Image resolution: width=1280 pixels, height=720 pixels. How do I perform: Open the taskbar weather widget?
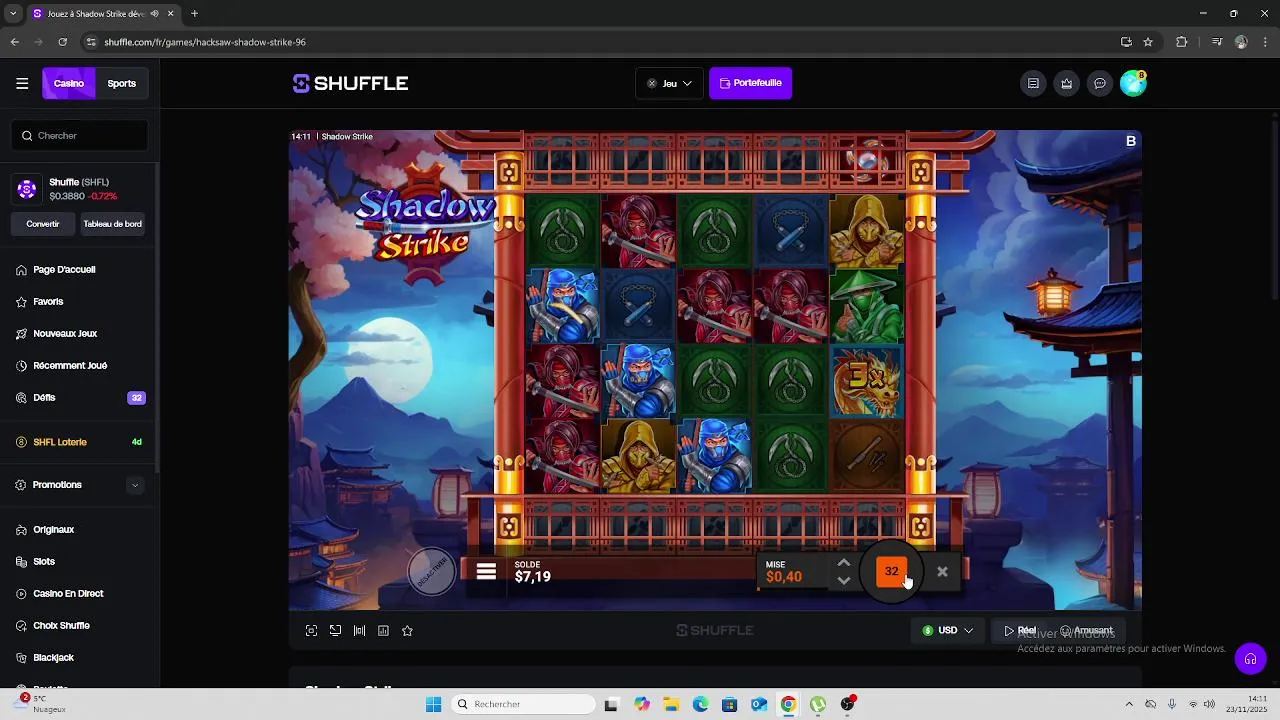click(40, 704)
